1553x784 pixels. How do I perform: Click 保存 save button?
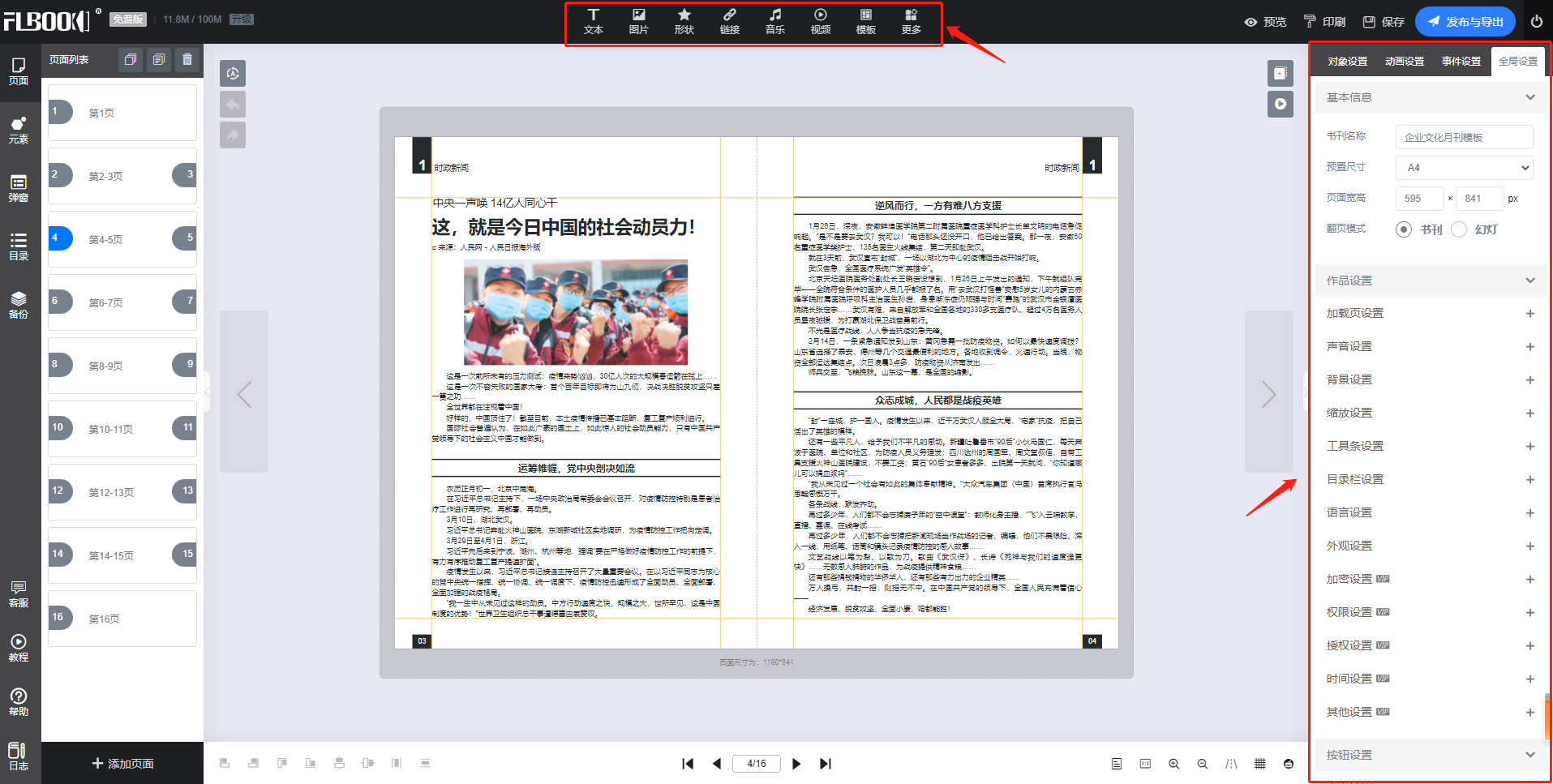coord(1384,22)
